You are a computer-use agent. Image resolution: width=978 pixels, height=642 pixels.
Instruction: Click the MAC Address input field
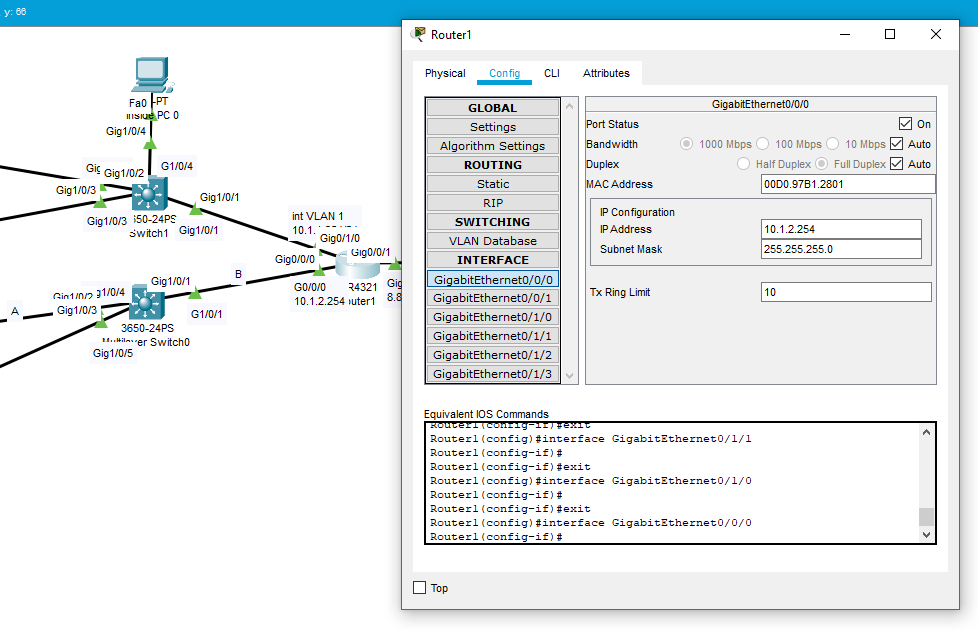point(848,184)
